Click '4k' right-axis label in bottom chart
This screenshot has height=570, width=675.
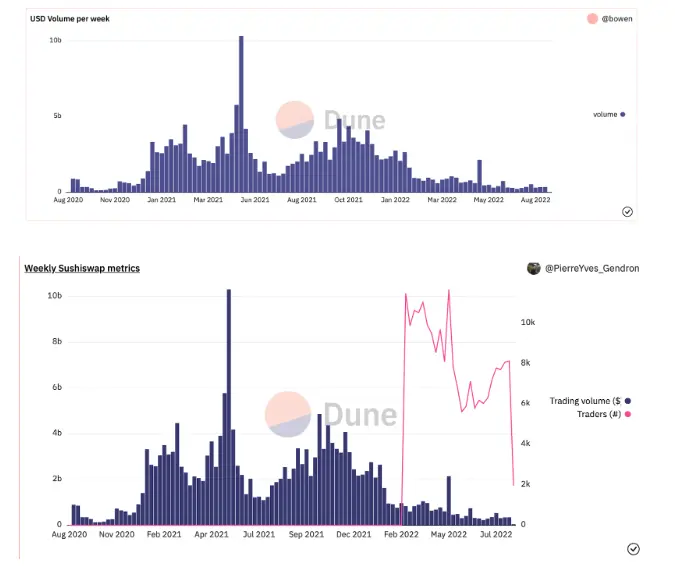(x=526, y=443)
